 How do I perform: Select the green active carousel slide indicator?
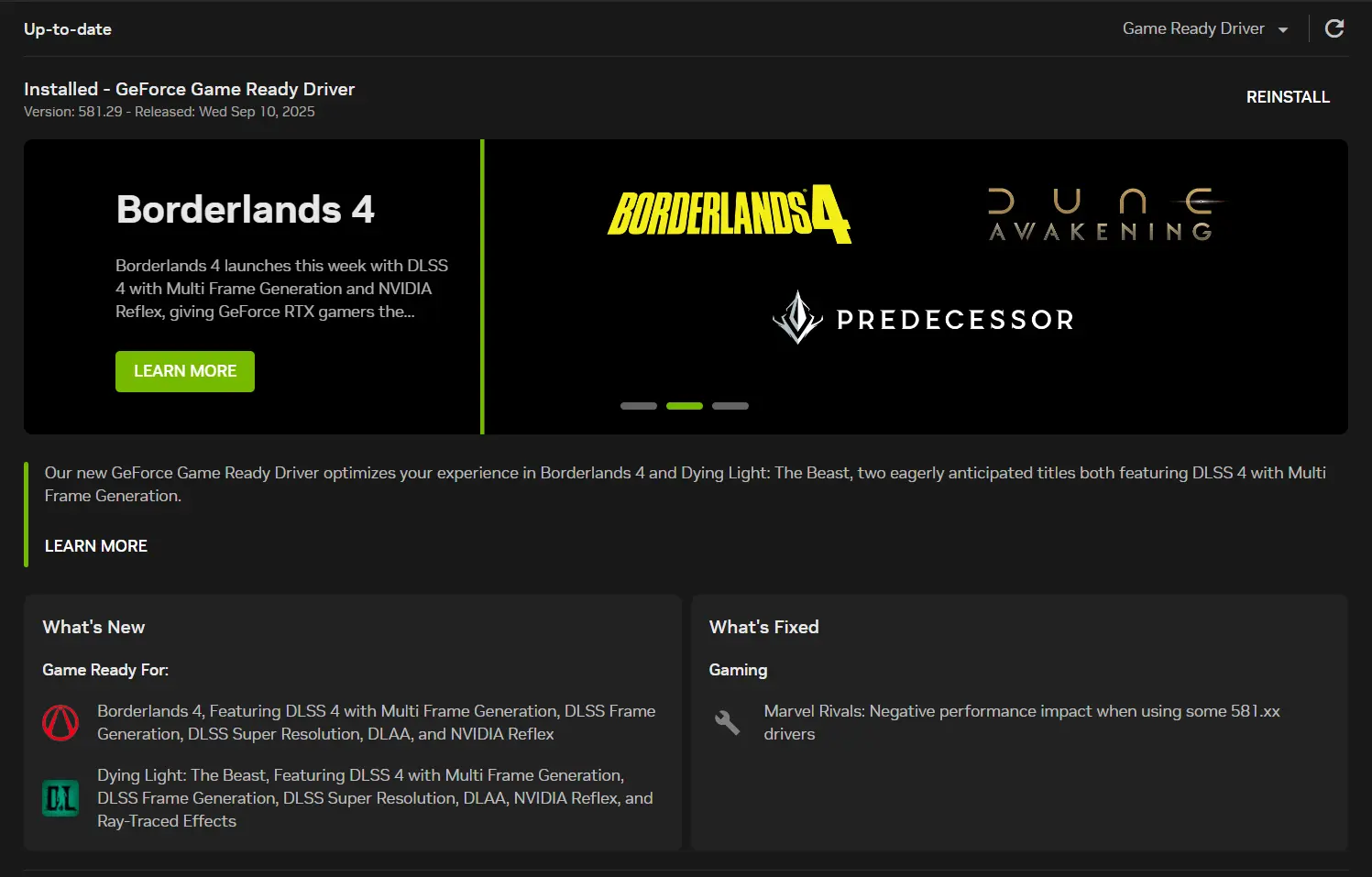point(685,406)
